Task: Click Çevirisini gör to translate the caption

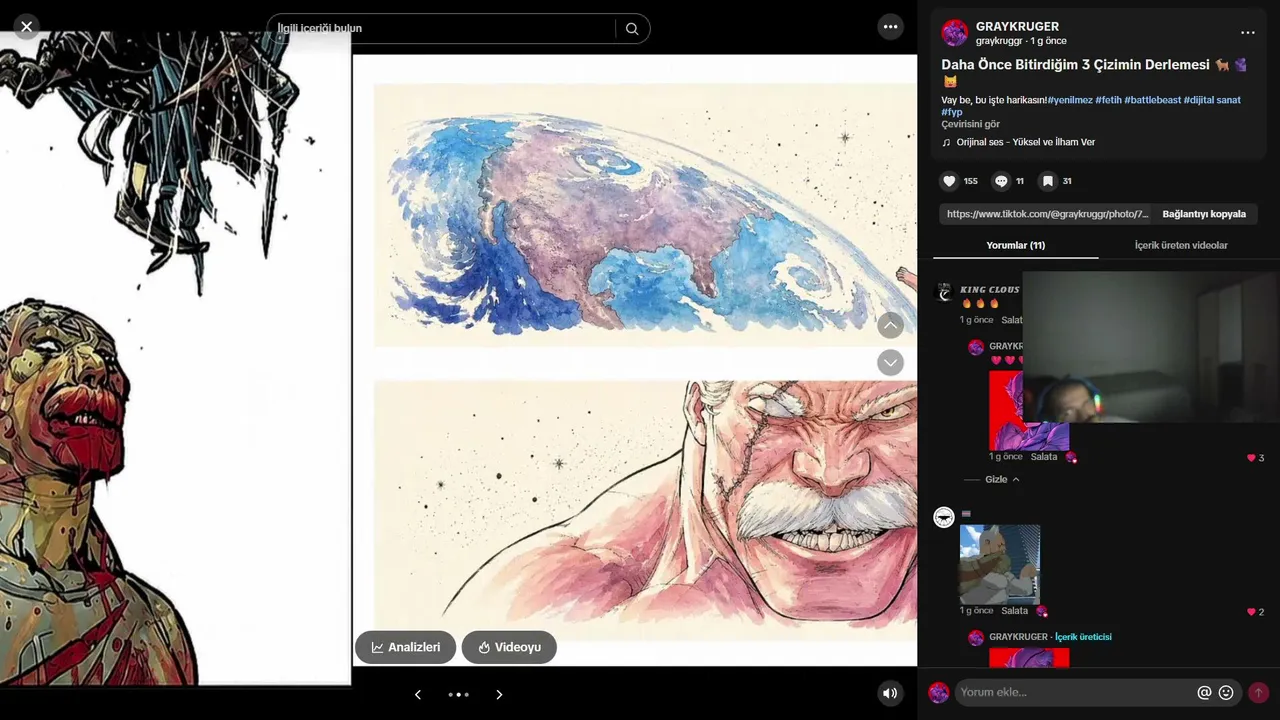Action: (970, 124)
